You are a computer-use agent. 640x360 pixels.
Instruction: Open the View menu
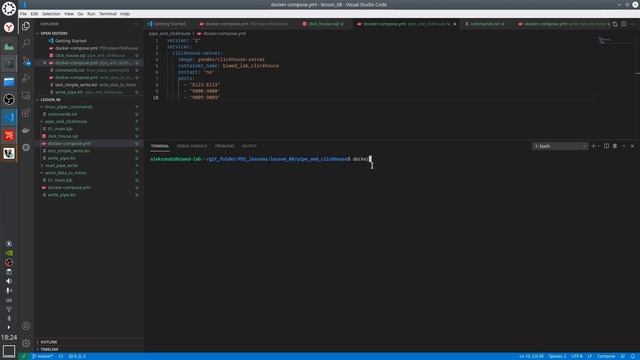click(x=69, y=14)
